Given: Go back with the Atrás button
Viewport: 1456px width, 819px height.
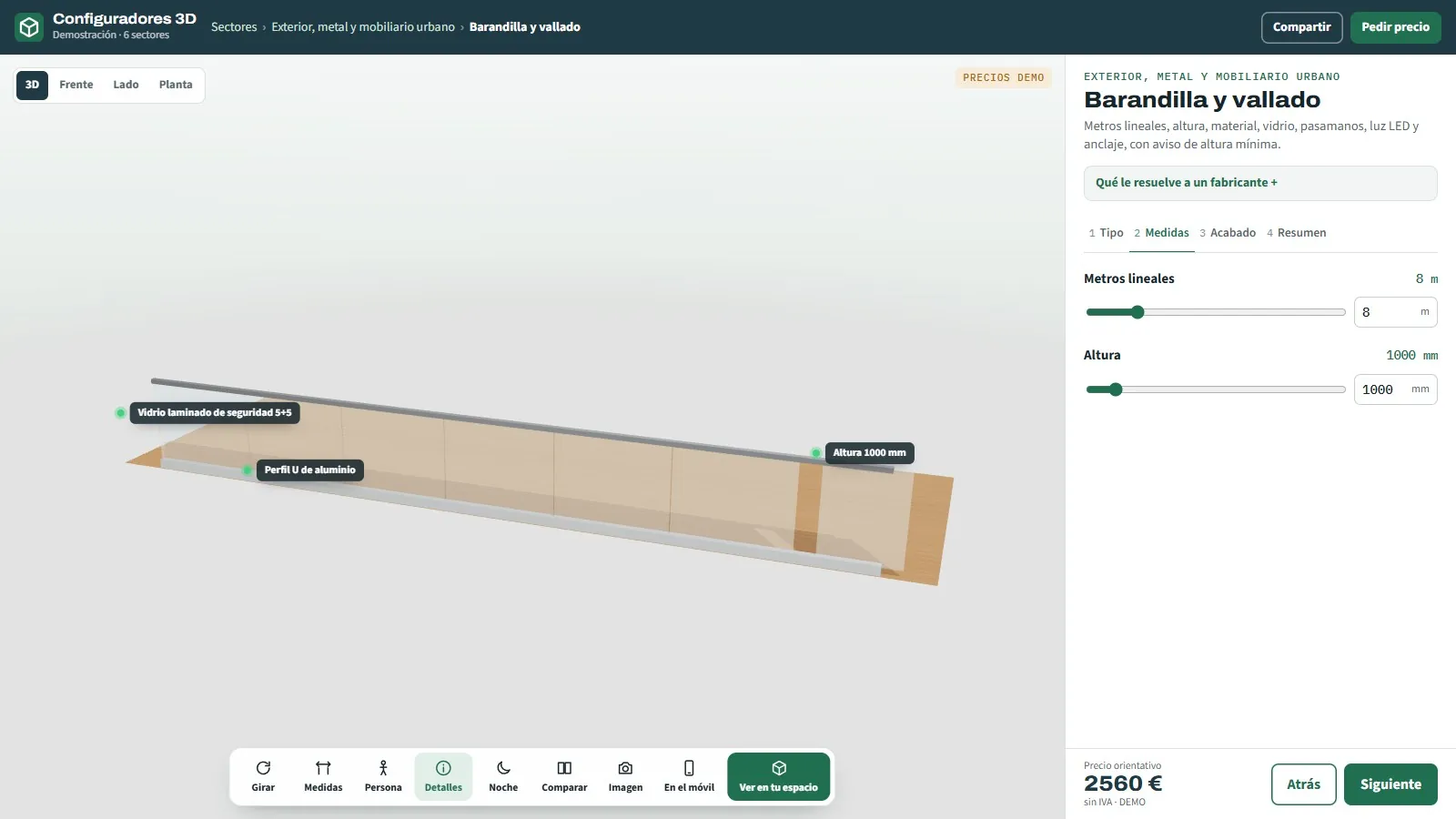Looking at the screenshot, I should [1303, 784].
